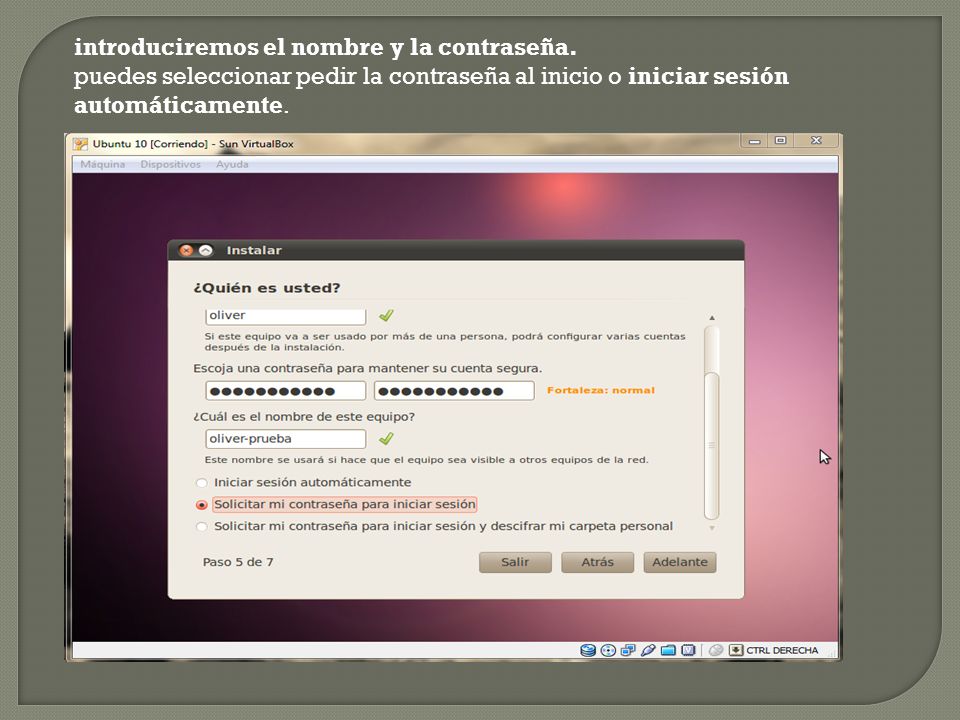Click the network adapter status icon
960x720 pixels.
click(628, 650)
